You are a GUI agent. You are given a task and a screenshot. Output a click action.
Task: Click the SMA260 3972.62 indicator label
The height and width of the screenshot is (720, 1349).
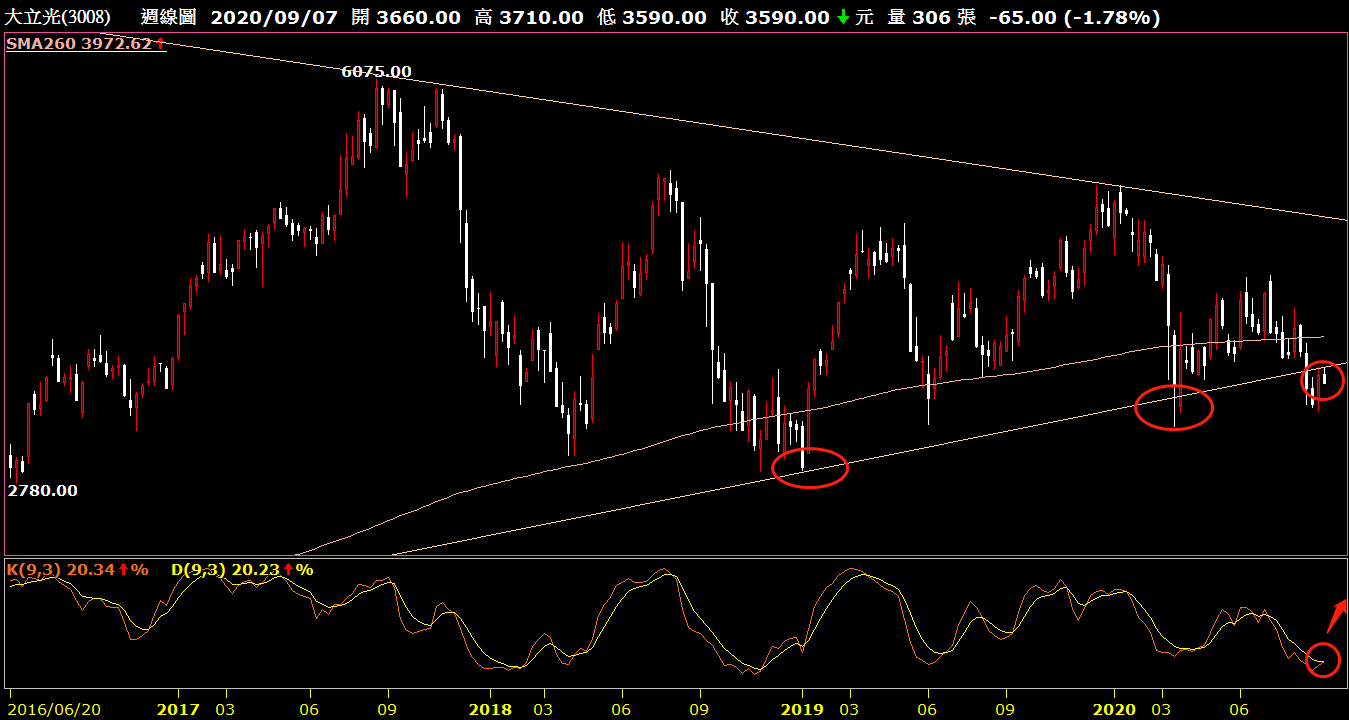pyautogui.click(x=80, y=43)
